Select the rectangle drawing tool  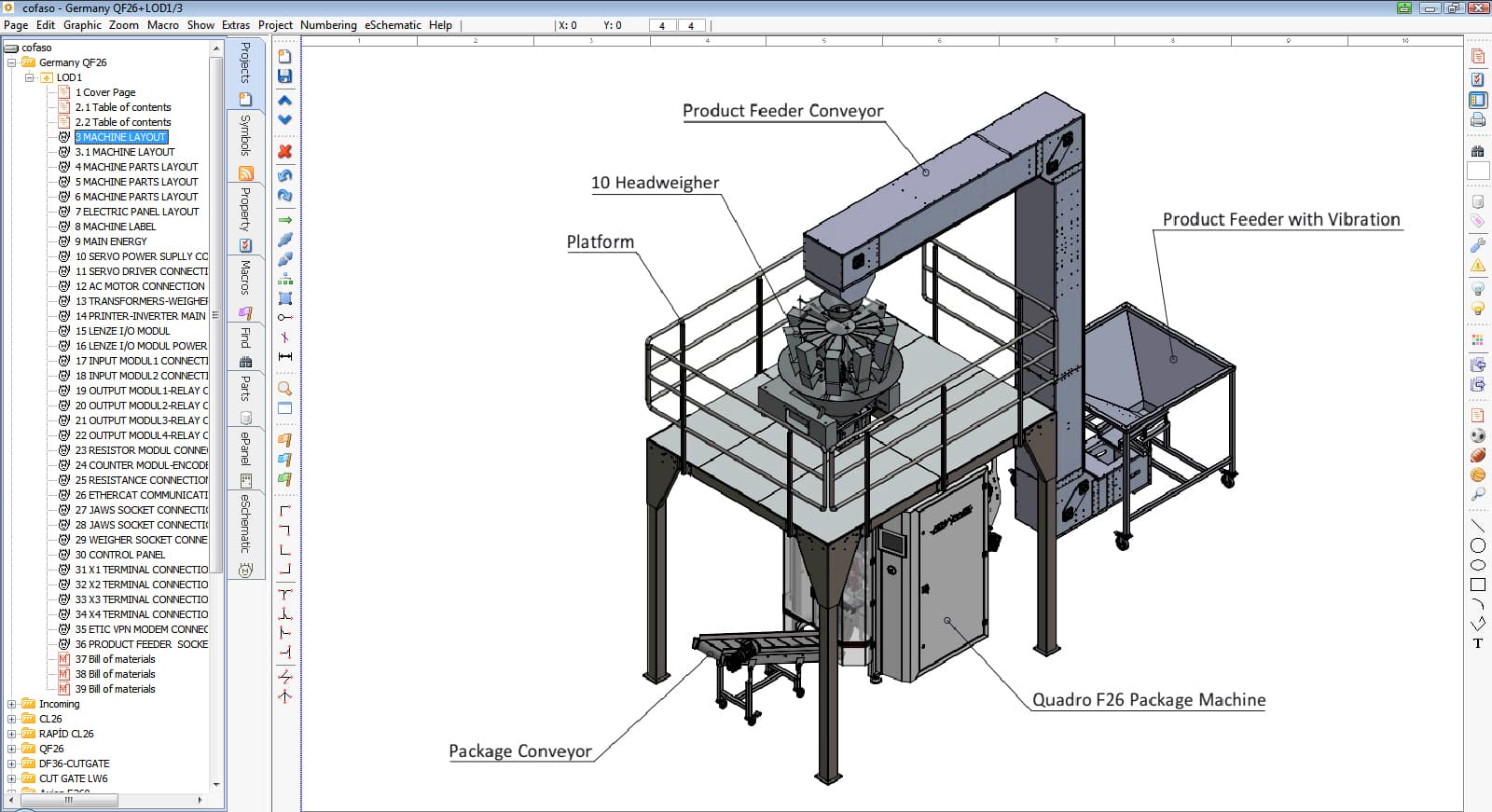[x=1478, y=585]
